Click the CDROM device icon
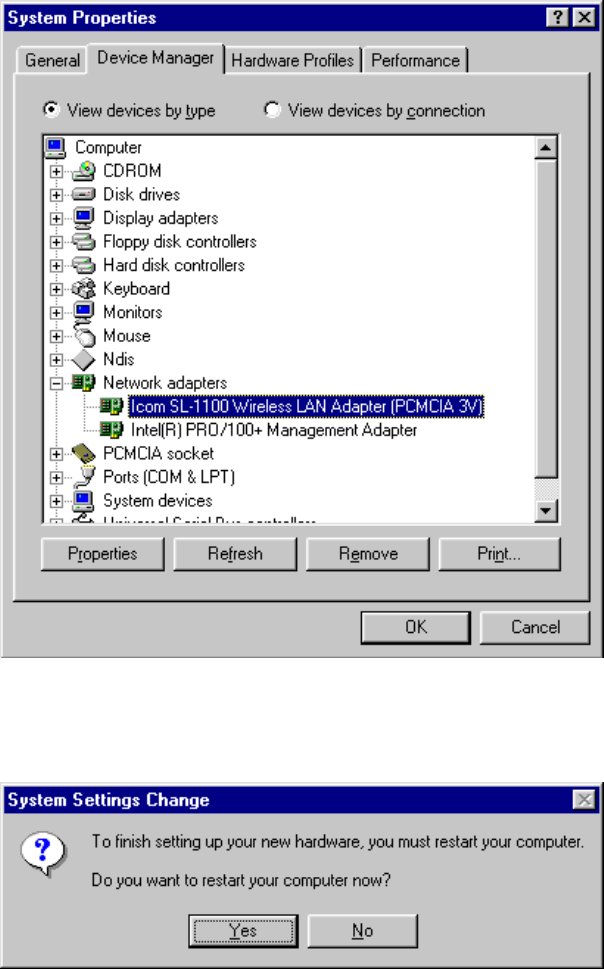The width and height of the screenshot is (604, 969). [83, 171]
